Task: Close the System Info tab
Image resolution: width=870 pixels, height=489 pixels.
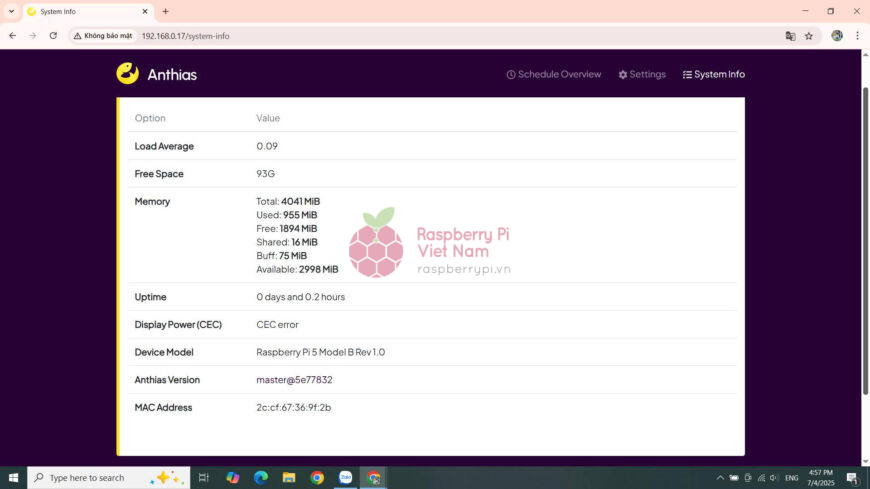Action: (144, 11)
